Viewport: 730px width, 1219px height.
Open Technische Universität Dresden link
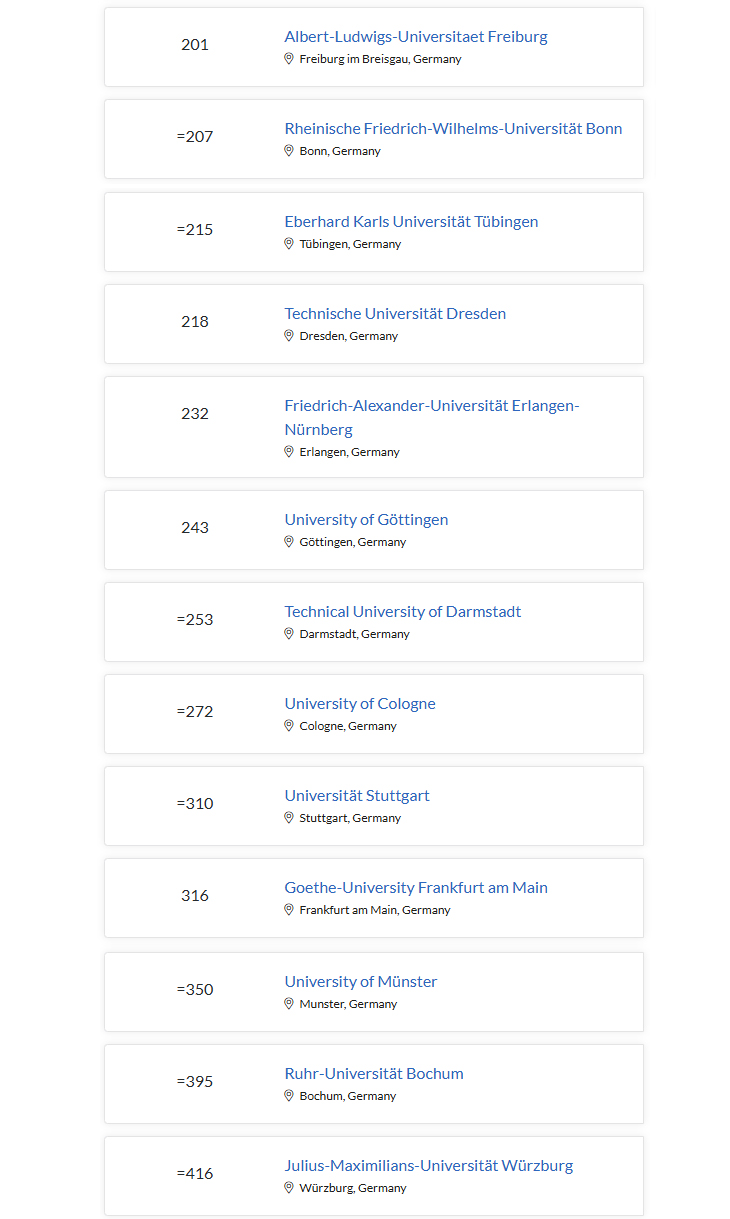[x=395, y=314]
